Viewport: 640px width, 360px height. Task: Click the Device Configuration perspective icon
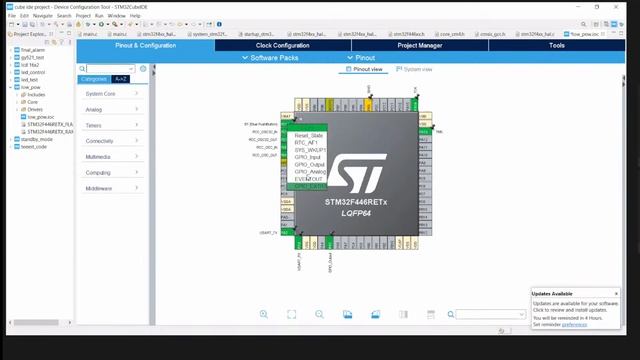point(614,24)
